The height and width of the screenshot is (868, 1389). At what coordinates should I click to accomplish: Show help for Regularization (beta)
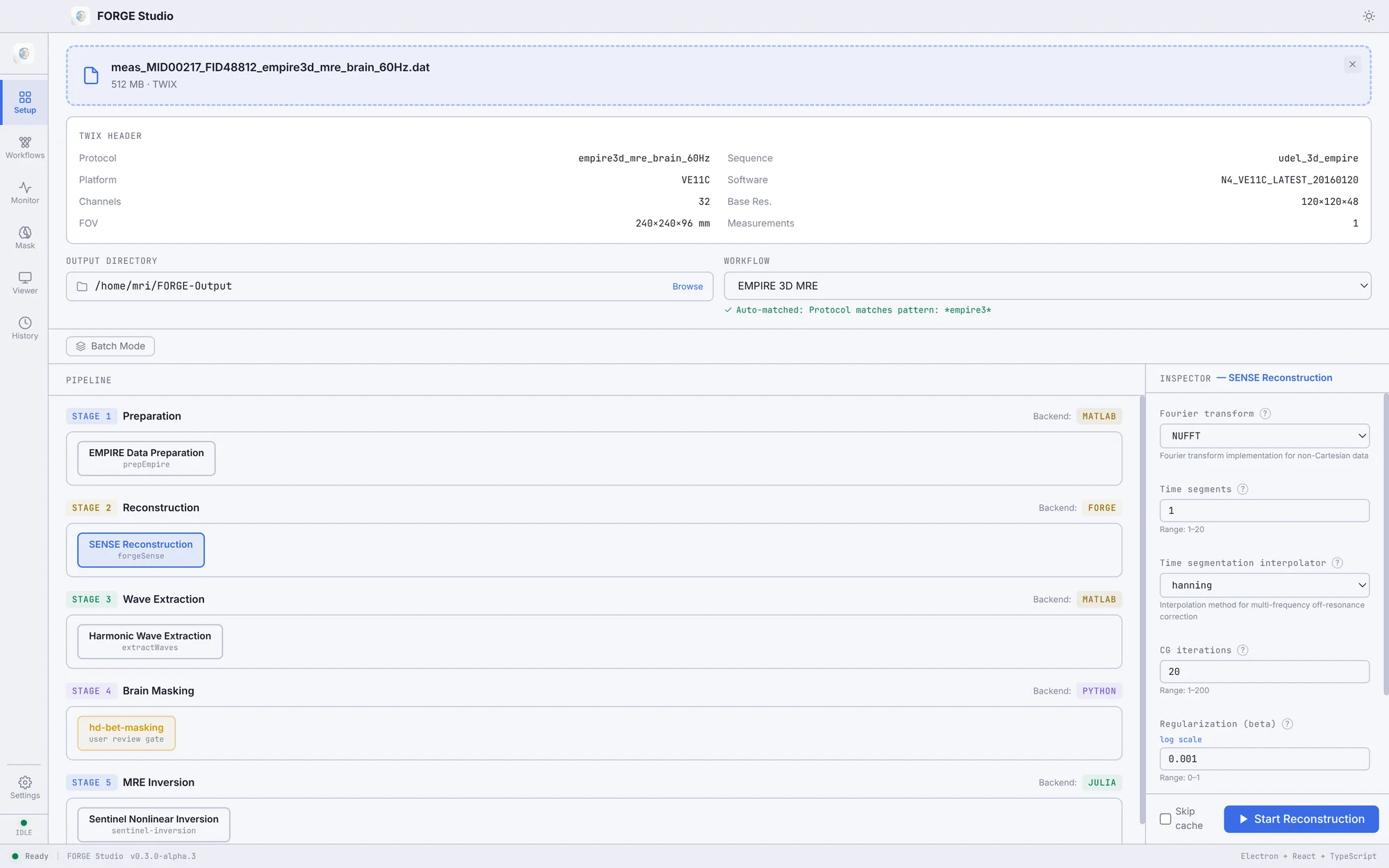pyautogui.click(x=1288, y=724)
